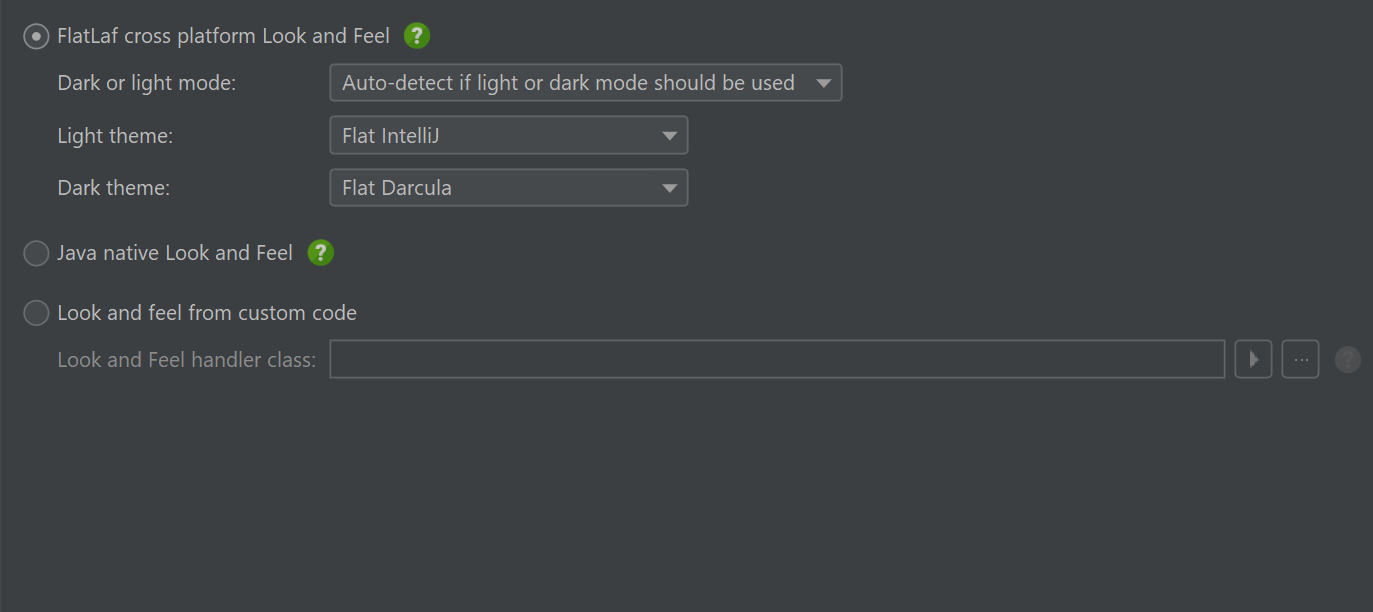
Task: Click the 'Dark or light mode:' label
Action: tap(147, 83)
